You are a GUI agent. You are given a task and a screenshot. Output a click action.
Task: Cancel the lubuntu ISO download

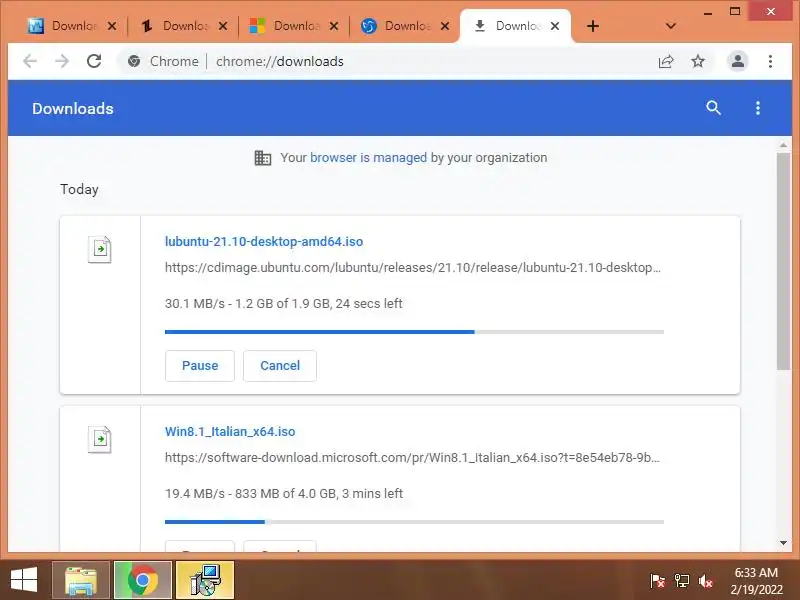tap(280, 366)
